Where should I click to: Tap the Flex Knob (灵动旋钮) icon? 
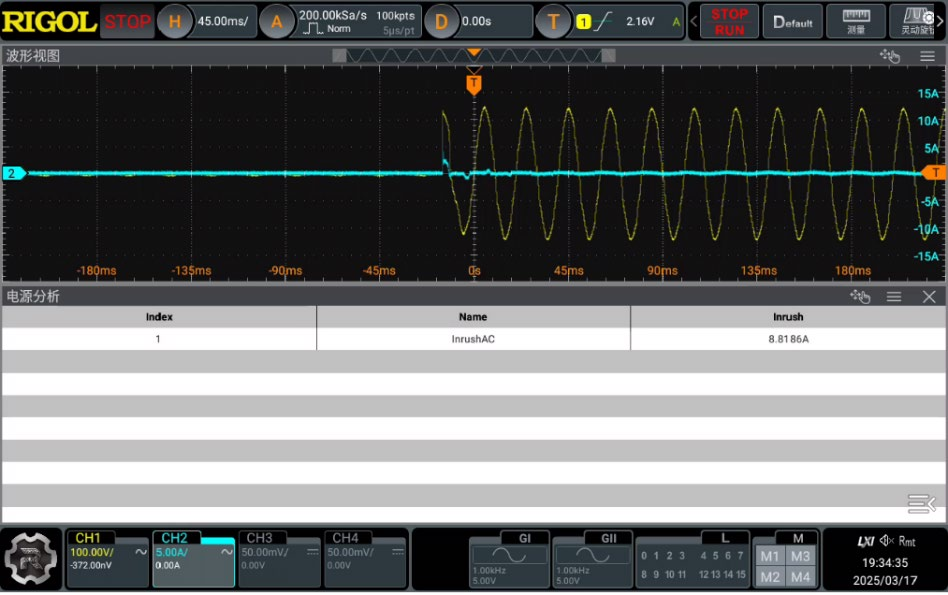pyautogui.click(x=918, y=22)
